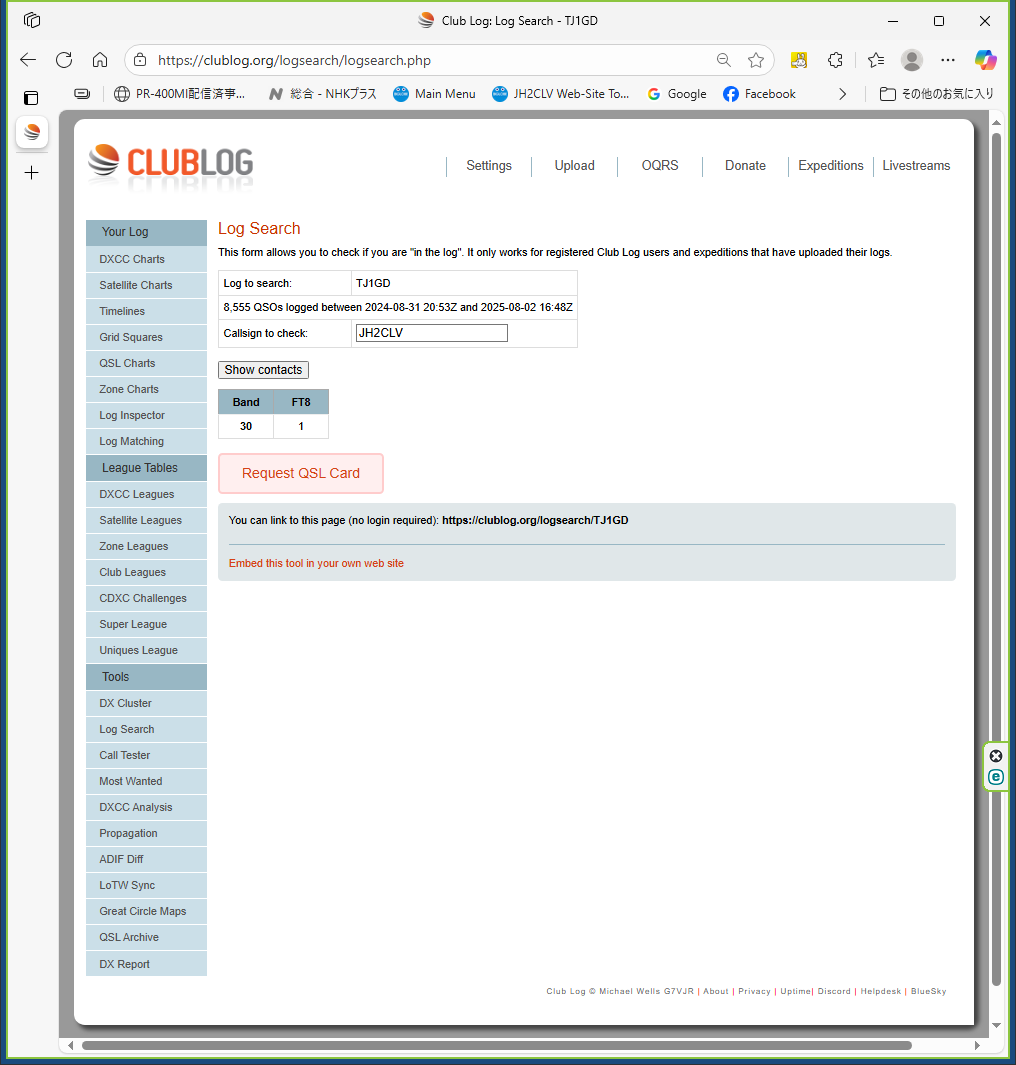The width and height of the screenshot is (1016, 1065).
Task: Click the Callsign to check field
Action: 432,333
